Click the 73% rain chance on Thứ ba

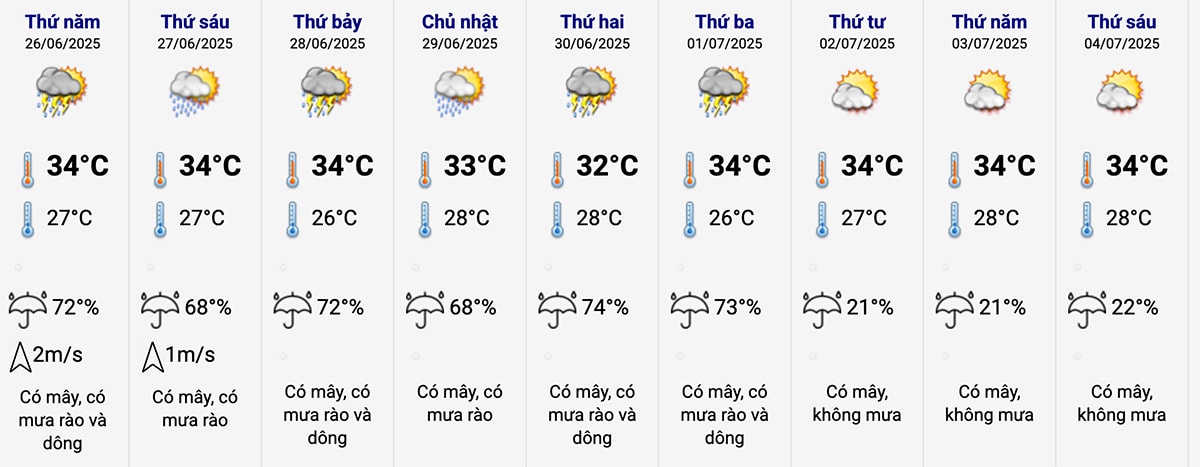[x=737, y=308]
